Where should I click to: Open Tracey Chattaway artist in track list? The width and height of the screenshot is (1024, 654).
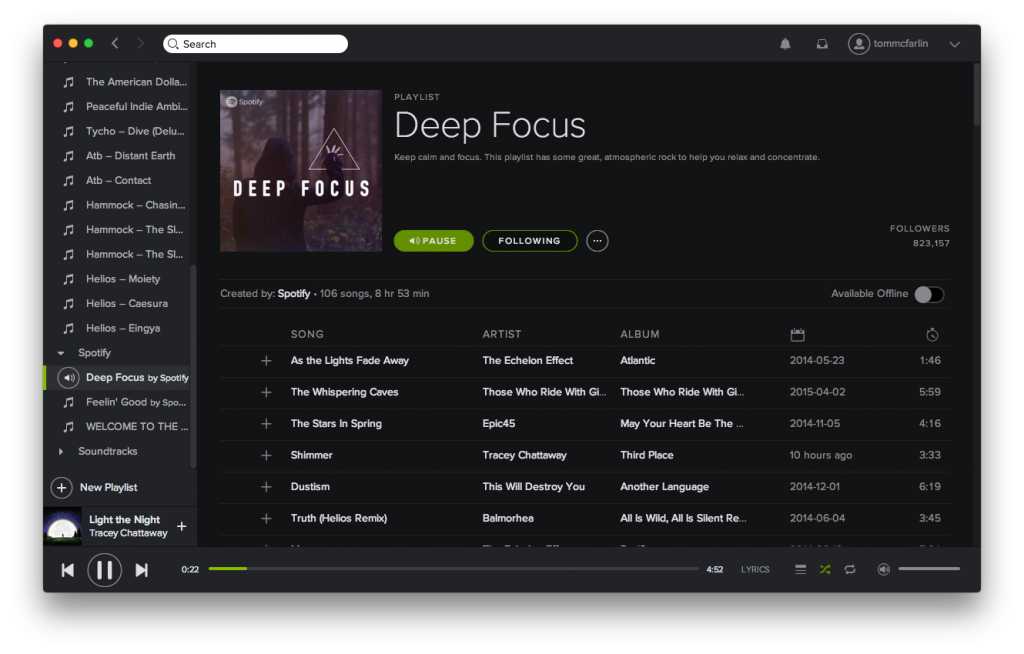click(524, 455)
